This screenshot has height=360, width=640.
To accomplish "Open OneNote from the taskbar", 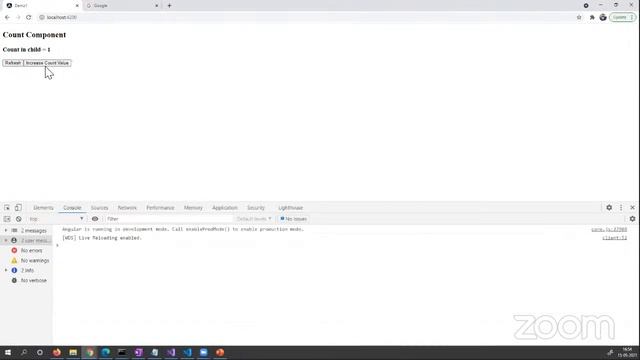I will coord(138,352).
